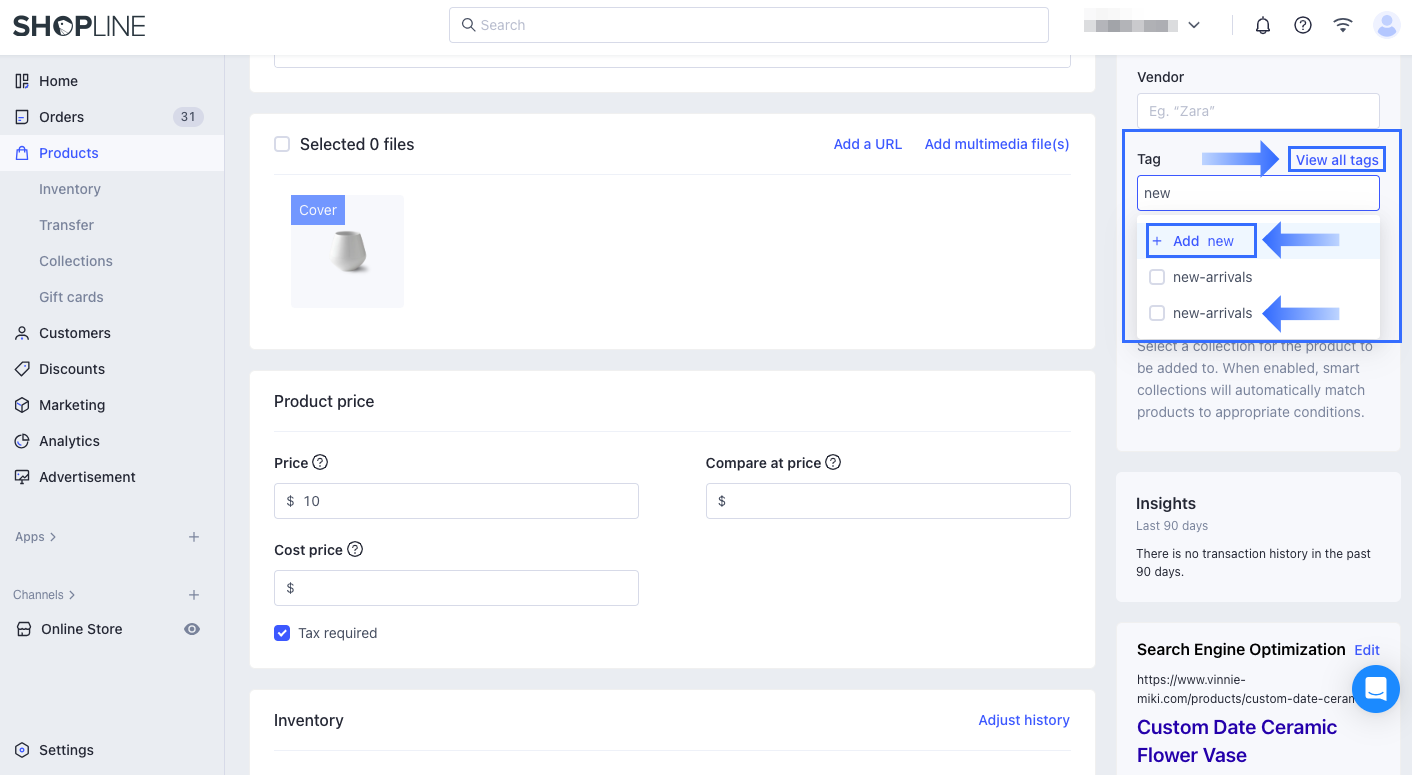Go to Inventory submenu item
Image resolution: width=1412 pixels, height=775 pixels.
(70, 189)
